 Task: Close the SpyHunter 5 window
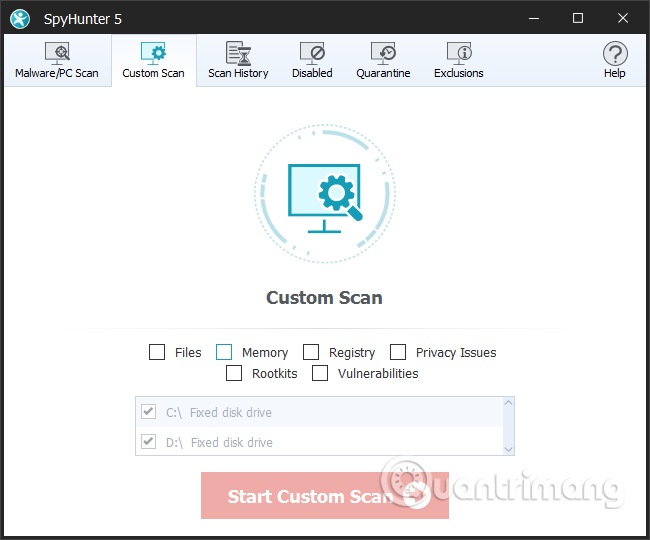(623, 18)
